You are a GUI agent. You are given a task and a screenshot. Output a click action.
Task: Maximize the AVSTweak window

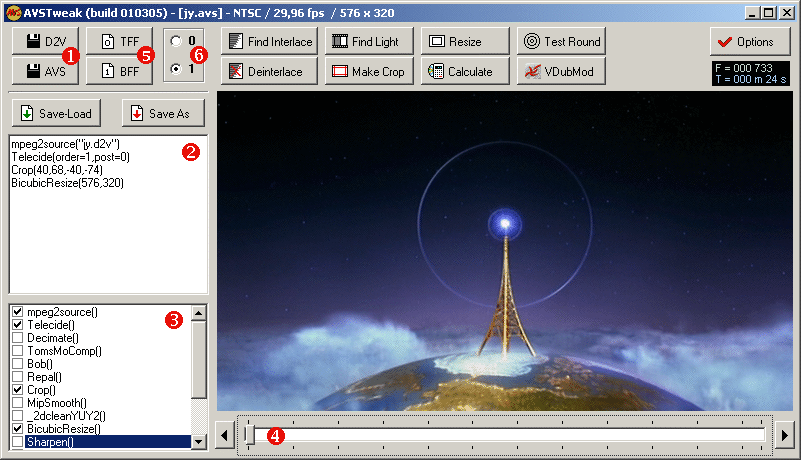(768, 13)
